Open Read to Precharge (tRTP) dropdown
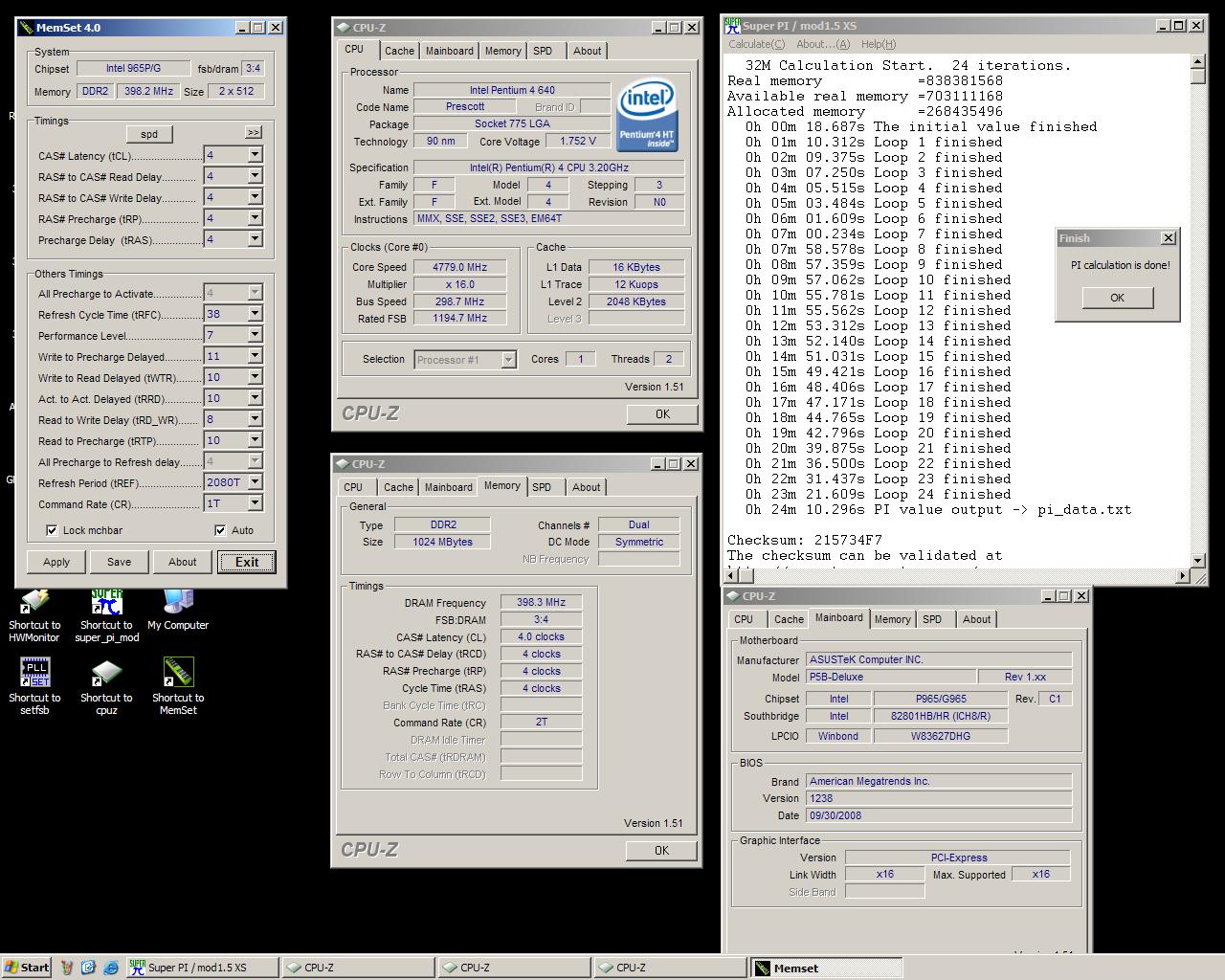 (x=255, y=440)
